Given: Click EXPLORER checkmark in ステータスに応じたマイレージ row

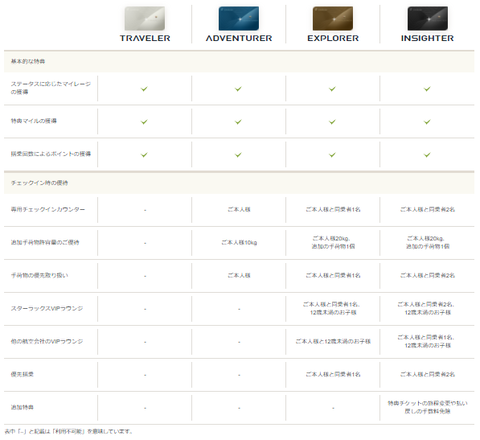Looking at the screenshot, I should tap(332, 89).
